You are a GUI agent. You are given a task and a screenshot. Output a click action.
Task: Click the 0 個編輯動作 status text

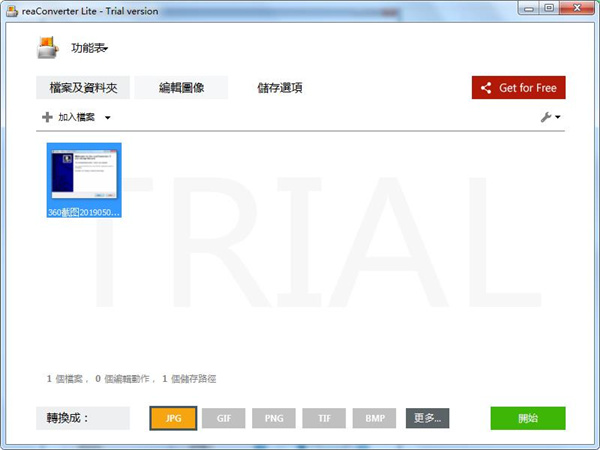pos(122,379)
